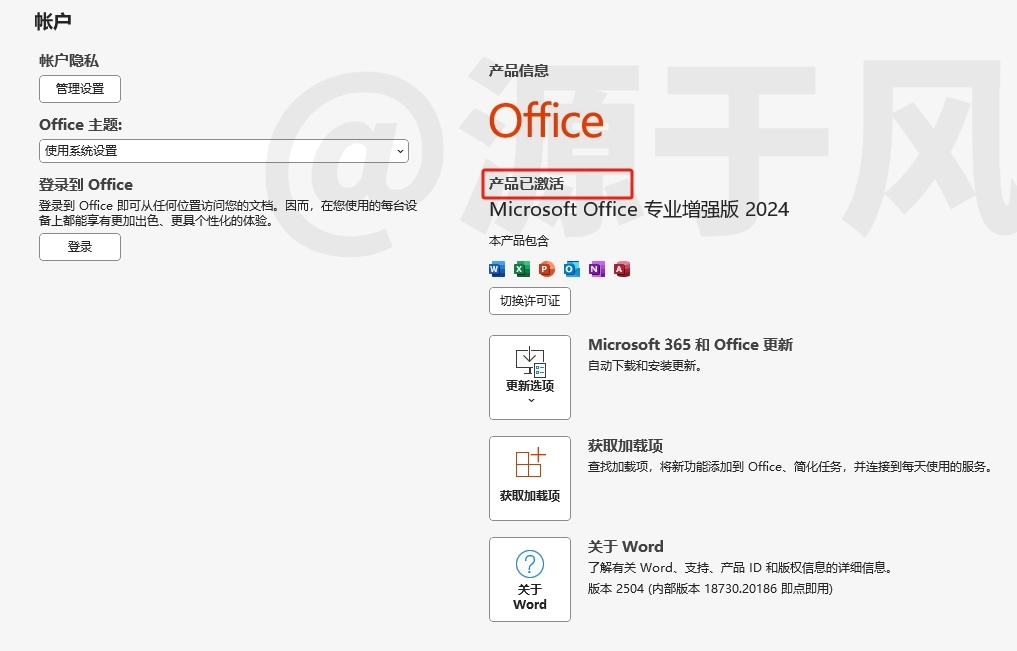The image size is (1017, 651).
Task: Click the Microsoft 365 和 Office 更新 heading
Action: point(690,345)
